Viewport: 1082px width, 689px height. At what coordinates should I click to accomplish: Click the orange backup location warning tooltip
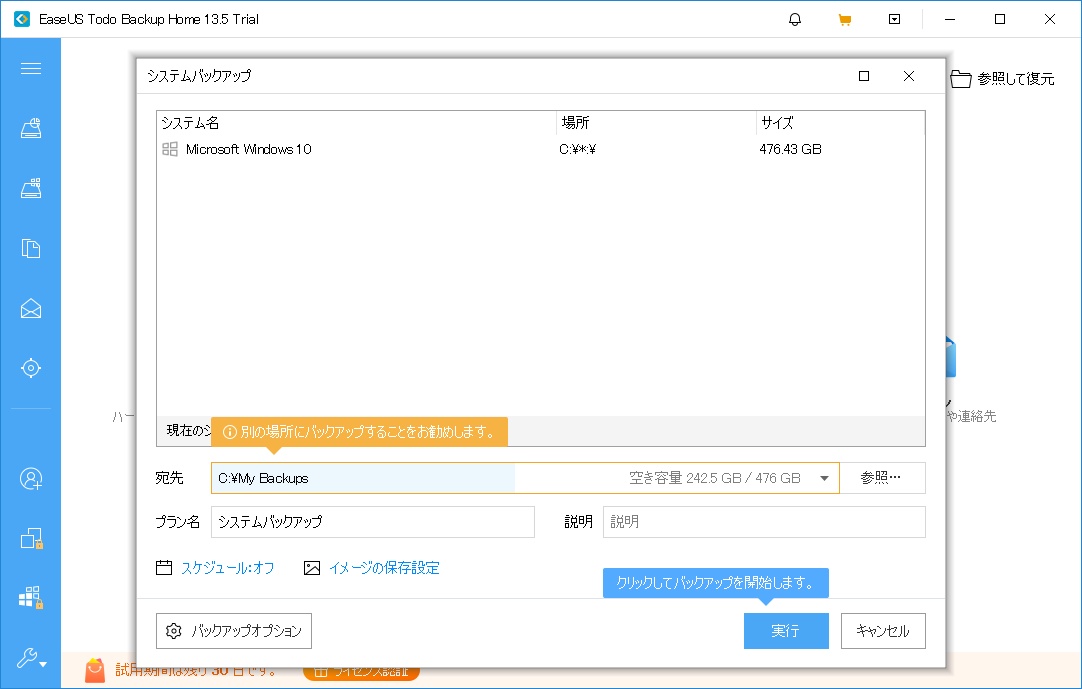(x=360, y=432)
